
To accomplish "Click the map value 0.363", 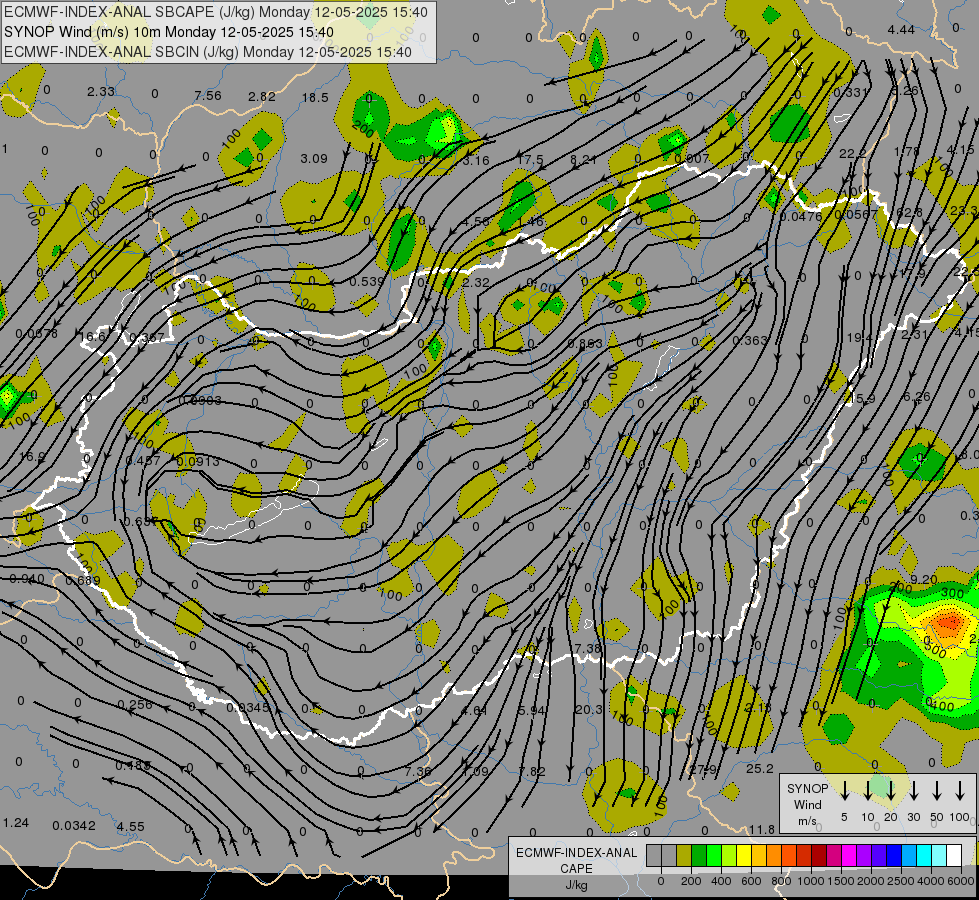I will (x=750, y=340).
